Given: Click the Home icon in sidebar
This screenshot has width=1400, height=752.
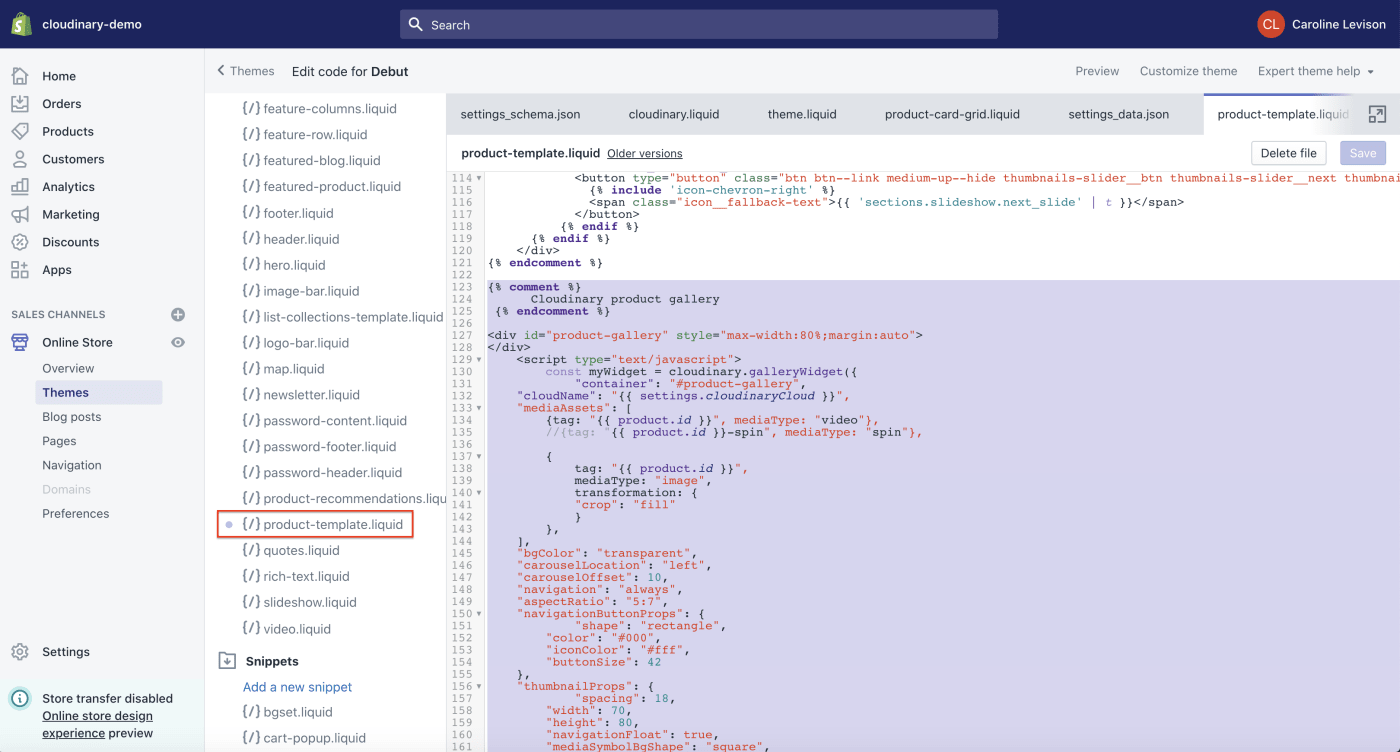Looking at the screenshot, I should pos(20,76).
